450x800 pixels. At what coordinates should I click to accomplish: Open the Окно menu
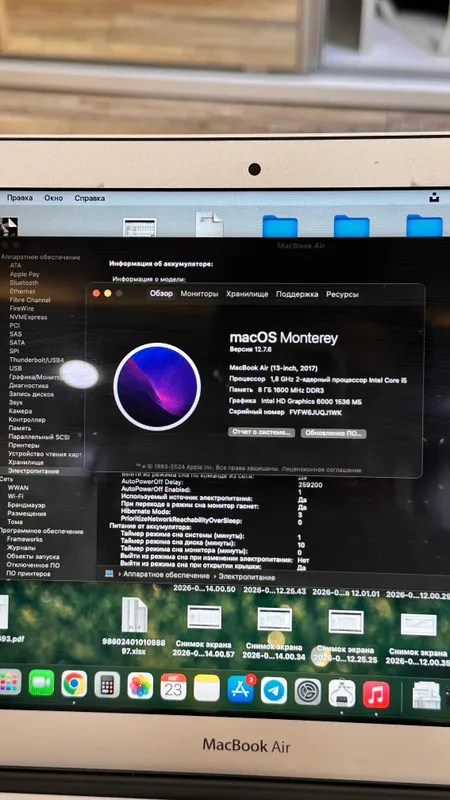point(54,198)
